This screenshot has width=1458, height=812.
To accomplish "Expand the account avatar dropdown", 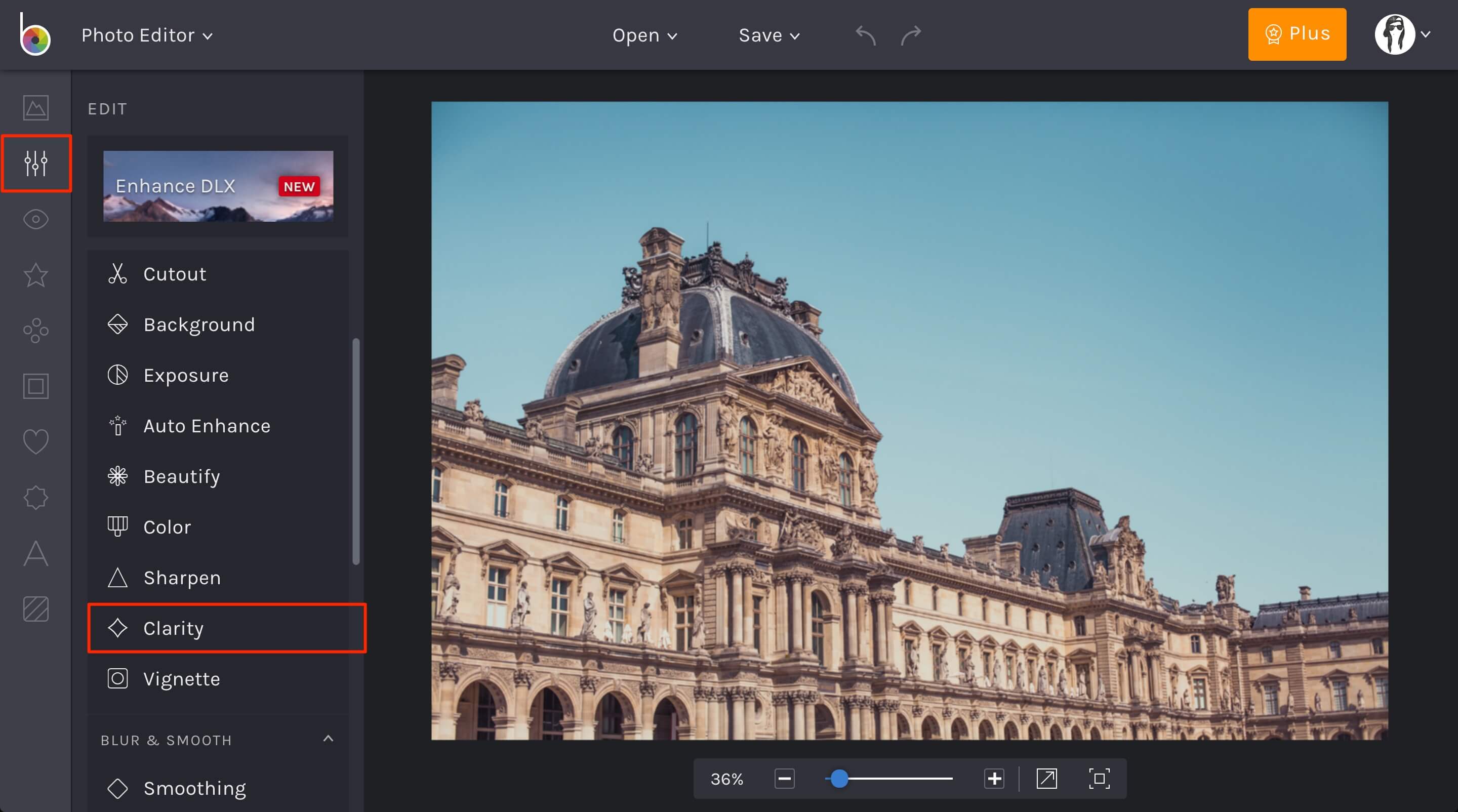I will pos(1404,35).
